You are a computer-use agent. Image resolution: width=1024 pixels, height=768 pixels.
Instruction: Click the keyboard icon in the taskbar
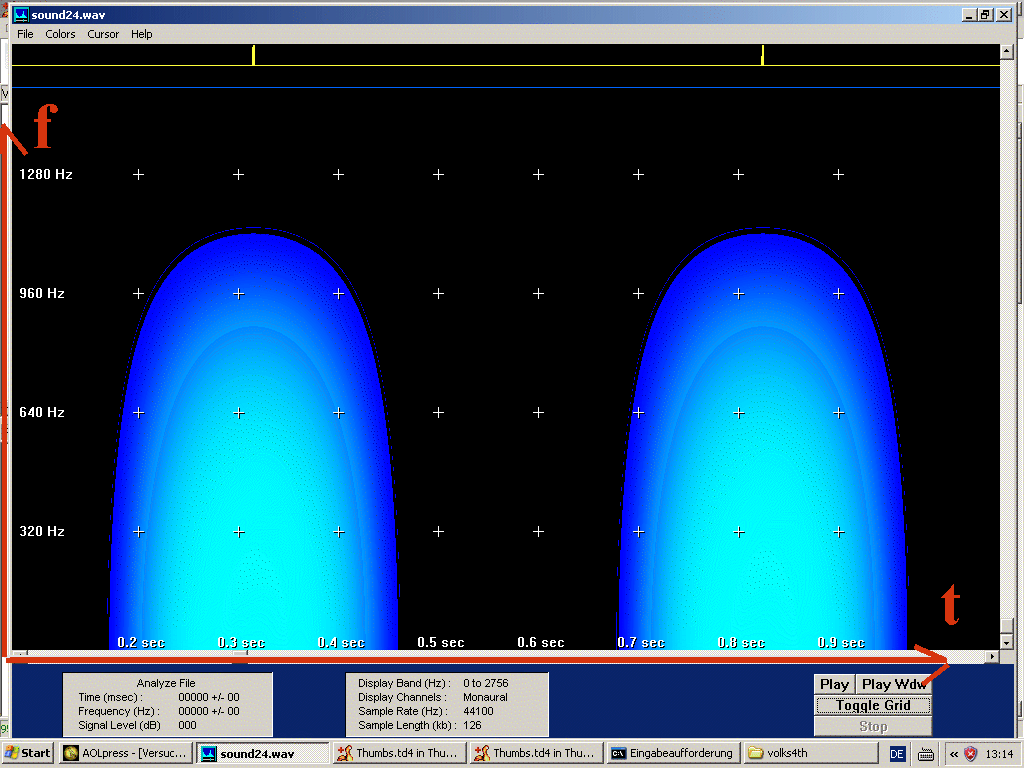[x=926, y=753]
